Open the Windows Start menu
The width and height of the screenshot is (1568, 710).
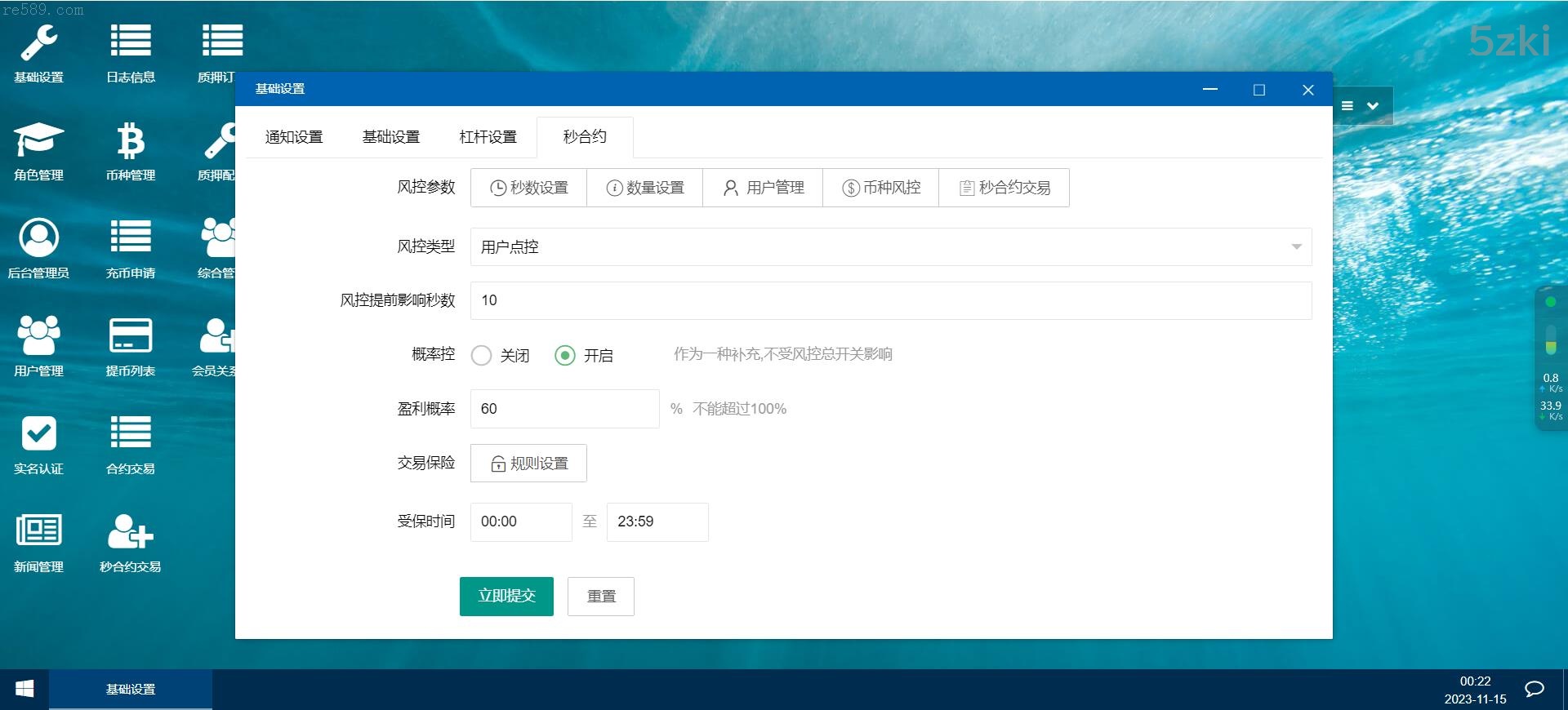coord(24,690)
